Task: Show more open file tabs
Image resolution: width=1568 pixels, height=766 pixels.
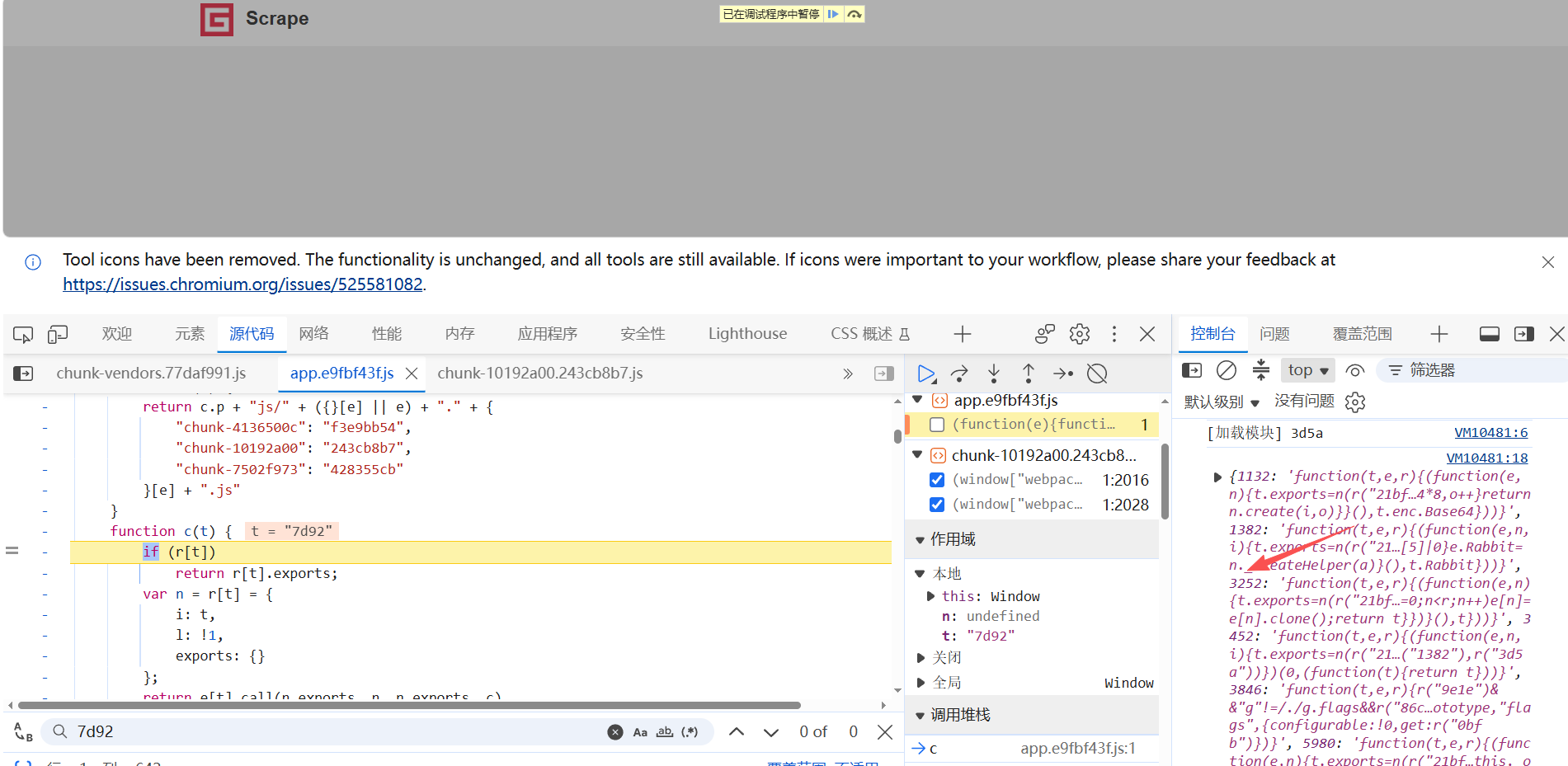Action: pyautogui.click(x=848, y=374)
